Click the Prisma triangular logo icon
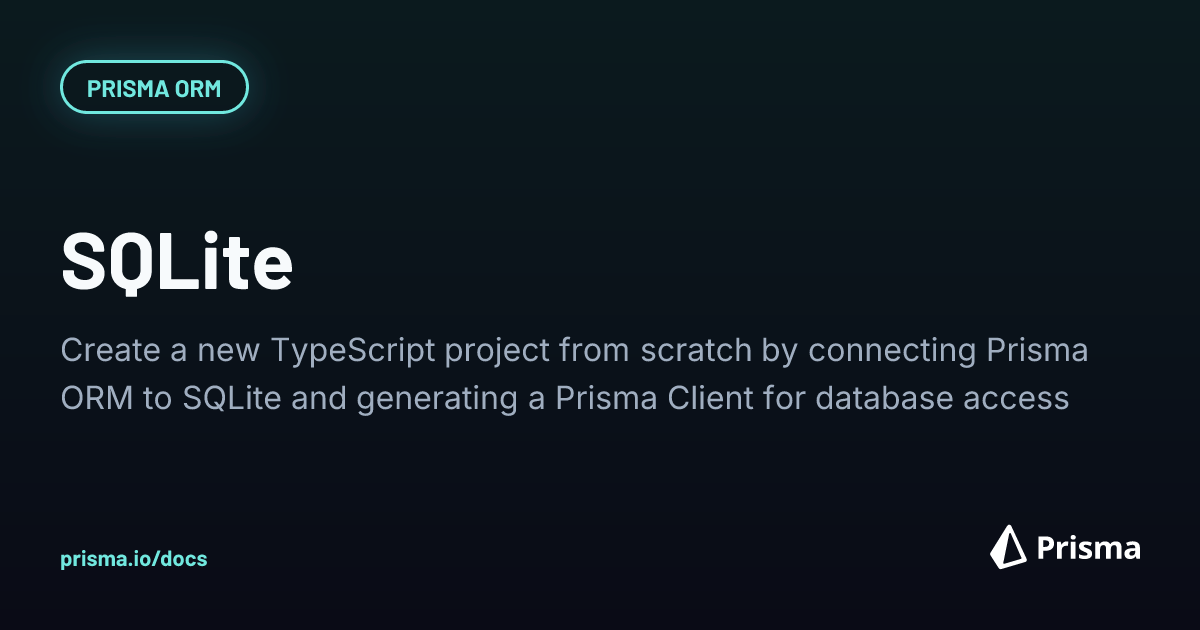1200x630 pixels. tap(1008, 547)
